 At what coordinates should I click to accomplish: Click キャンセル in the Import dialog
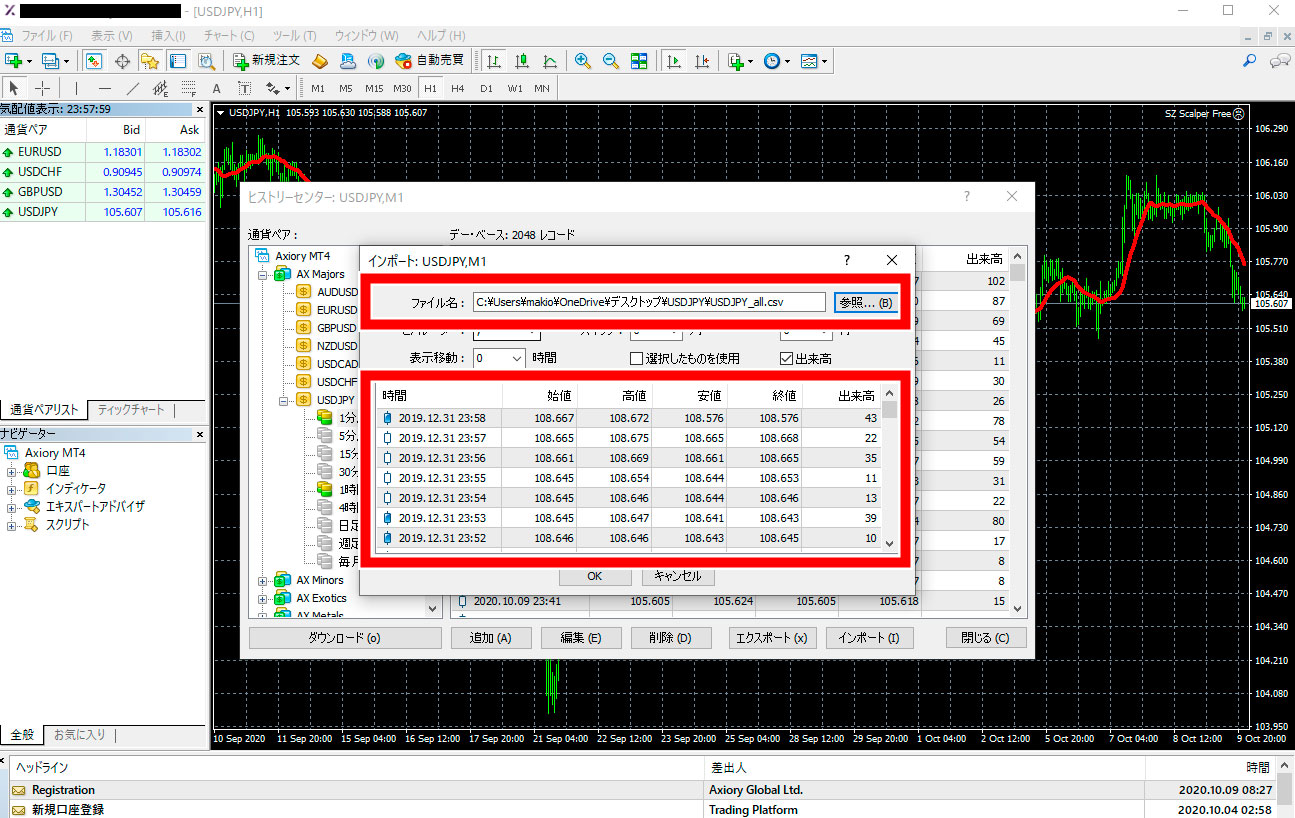[678, 576]
